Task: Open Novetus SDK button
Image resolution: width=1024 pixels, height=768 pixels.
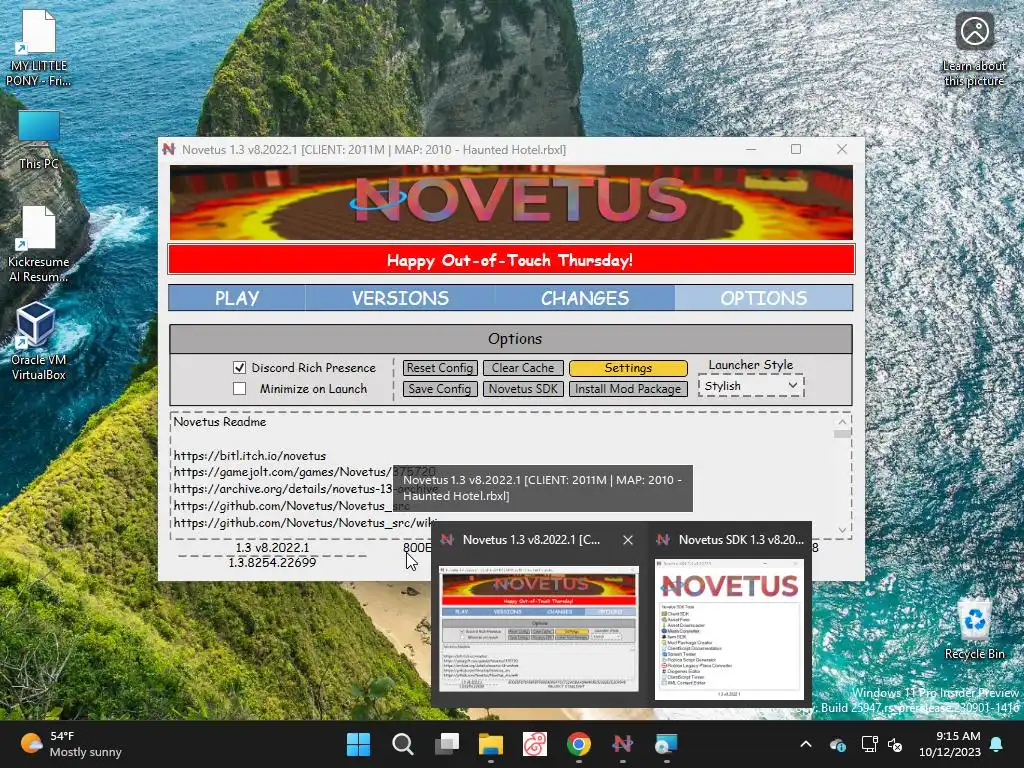Action: click(523, 389)
